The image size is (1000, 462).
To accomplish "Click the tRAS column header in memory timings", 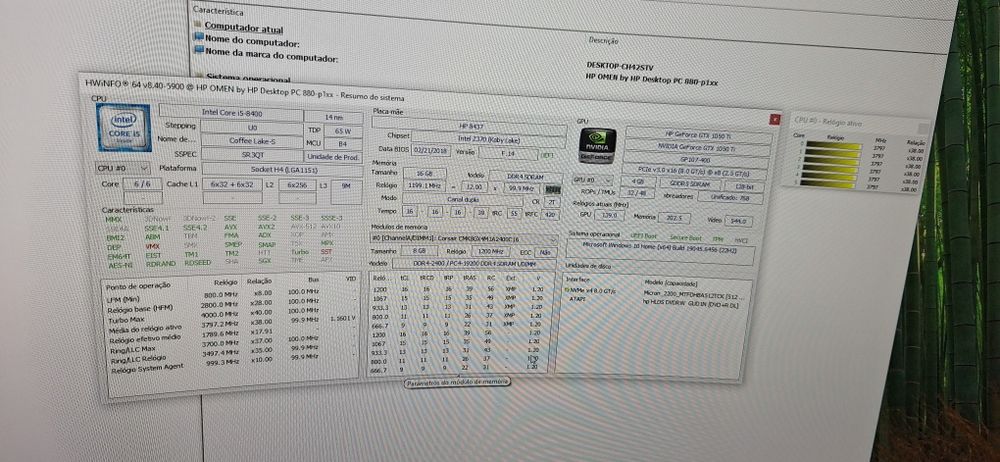I will point(469,278).
